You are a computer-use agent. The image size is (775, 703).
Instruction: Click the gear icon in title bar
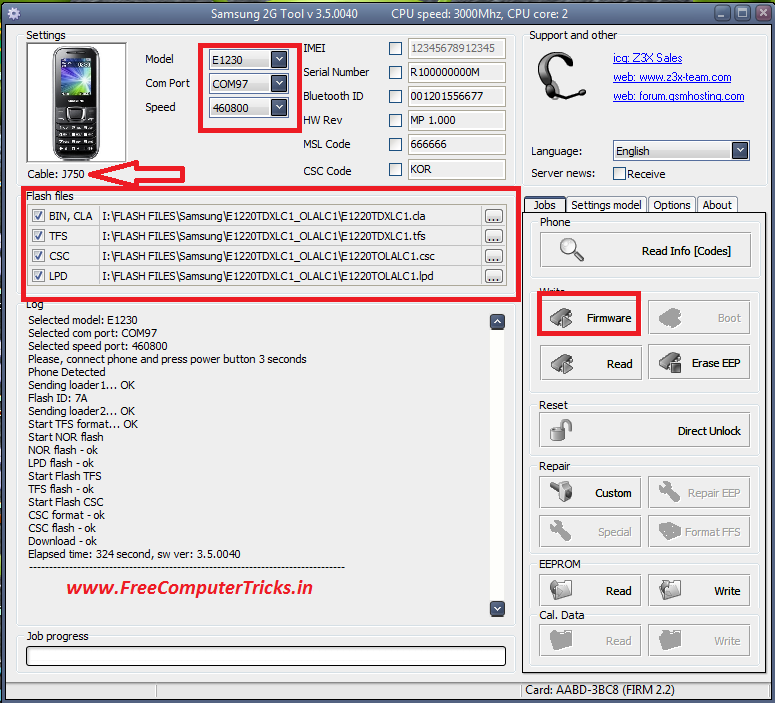(14, 13)
